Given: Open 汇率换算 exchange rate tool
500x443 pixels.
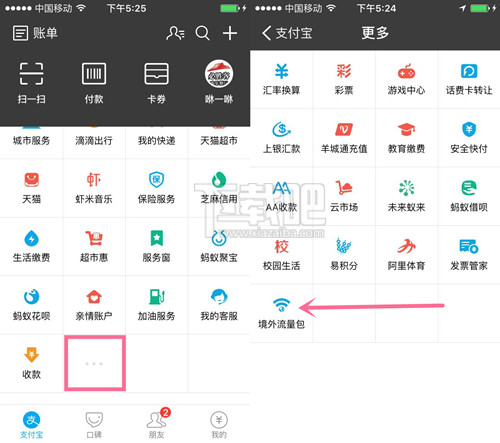Looking at the screenshot, I should tap(281, 71).
